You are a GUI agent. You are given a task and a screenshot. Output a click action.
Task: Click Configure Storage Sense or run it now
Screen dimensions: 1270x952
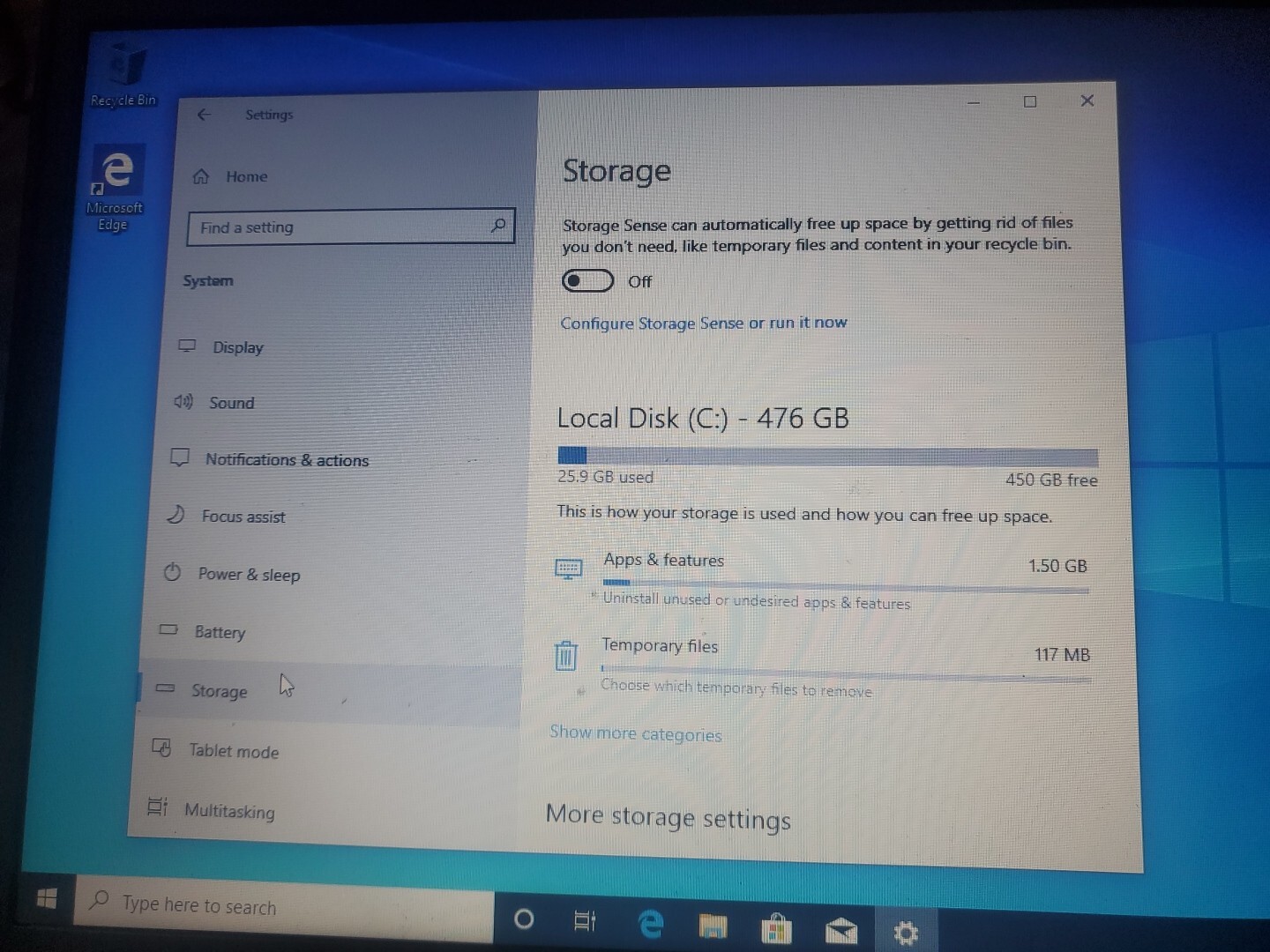coord(703,323)
